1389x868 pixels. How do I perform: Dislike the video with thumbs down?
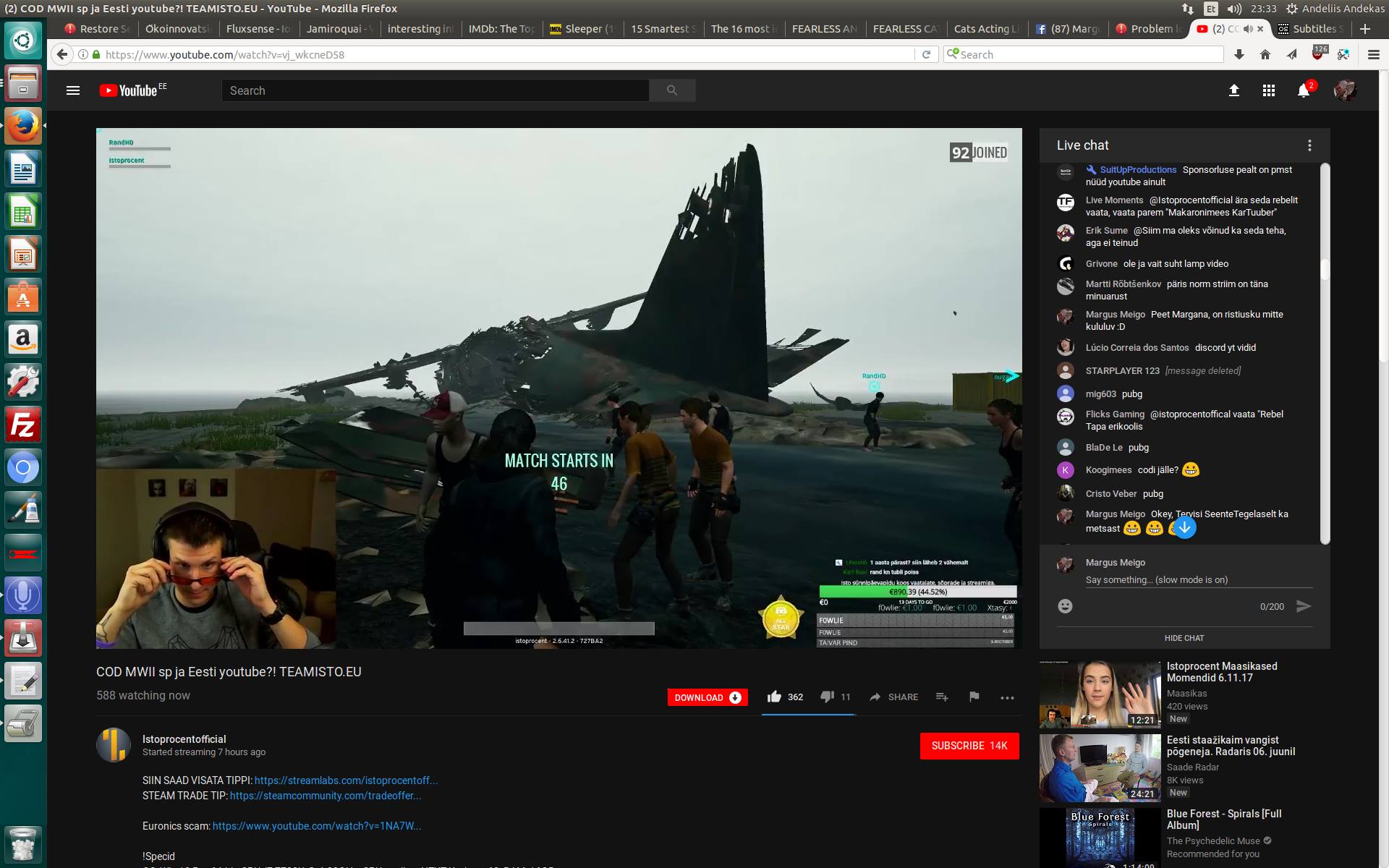827,697
